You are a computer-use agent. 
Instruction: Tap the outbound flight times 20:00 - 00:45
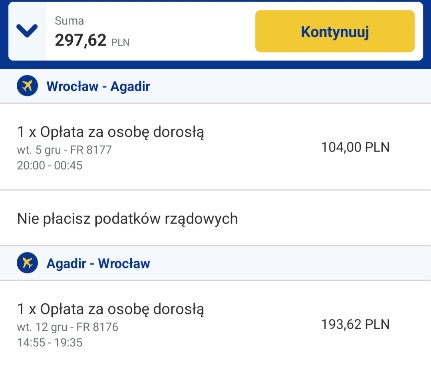pos(50,165)
